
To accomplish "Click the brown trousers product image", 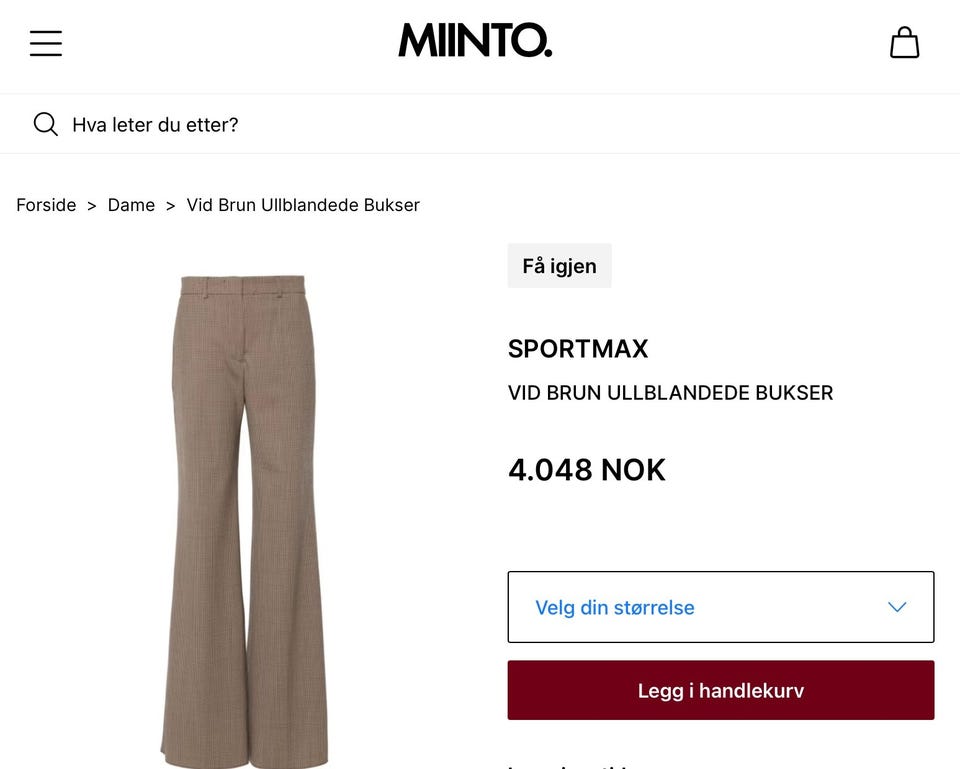I will (244, 520).
